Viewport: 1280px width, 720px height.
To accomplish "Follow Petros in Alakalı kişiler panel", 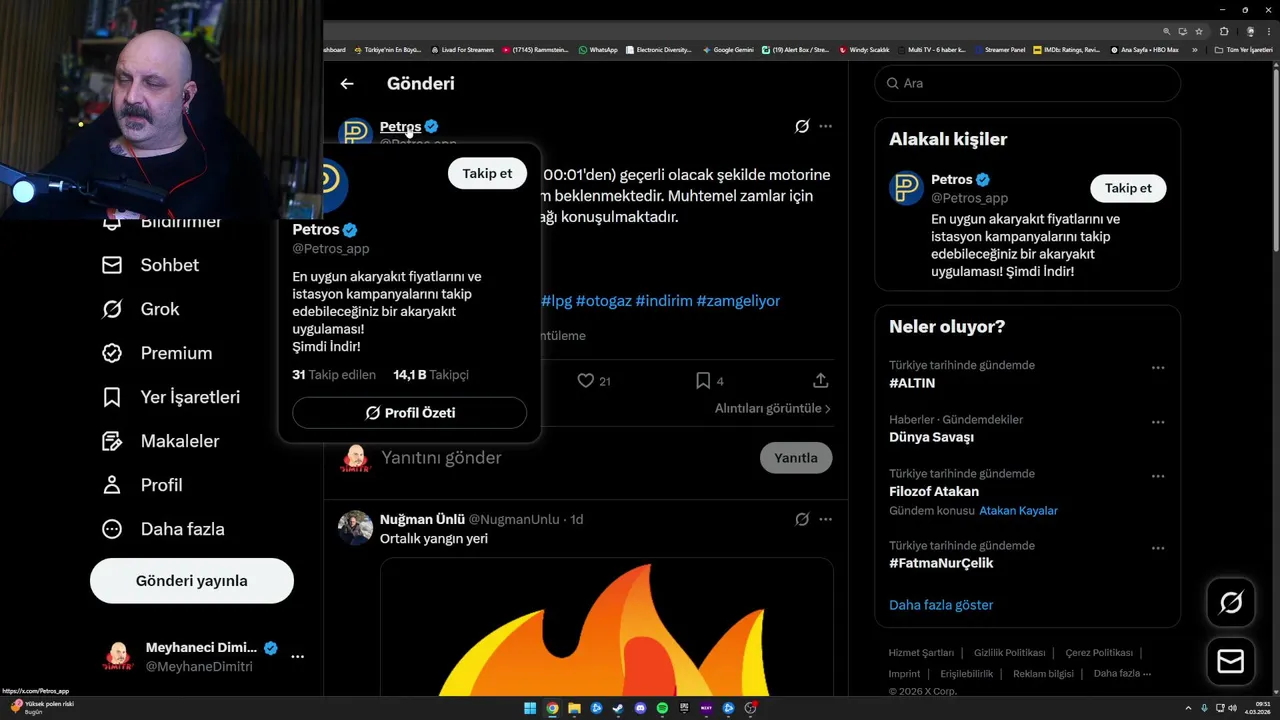I will (1128, 188).
